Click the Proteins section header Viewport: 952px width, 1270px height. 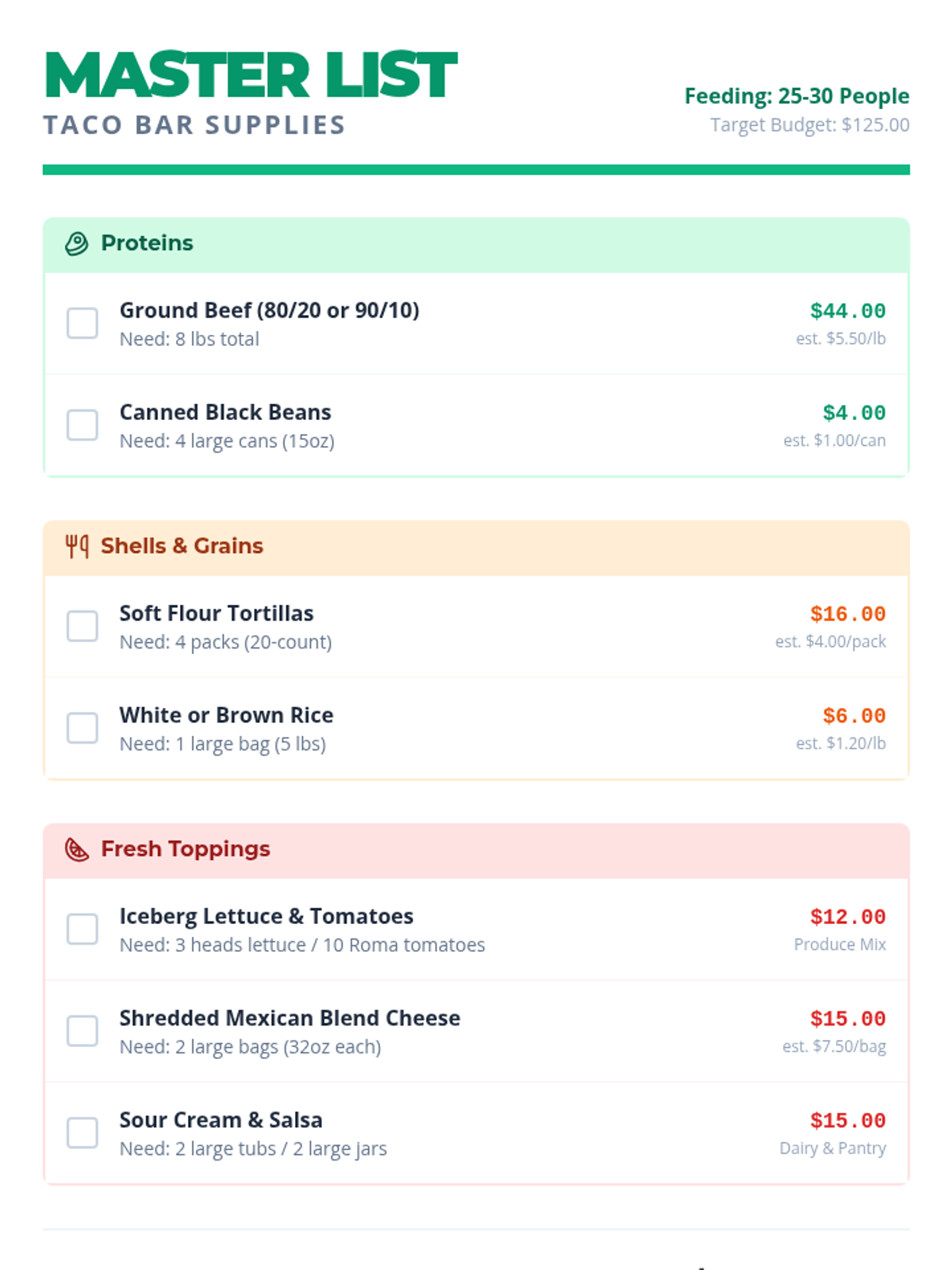coord(148,243)
